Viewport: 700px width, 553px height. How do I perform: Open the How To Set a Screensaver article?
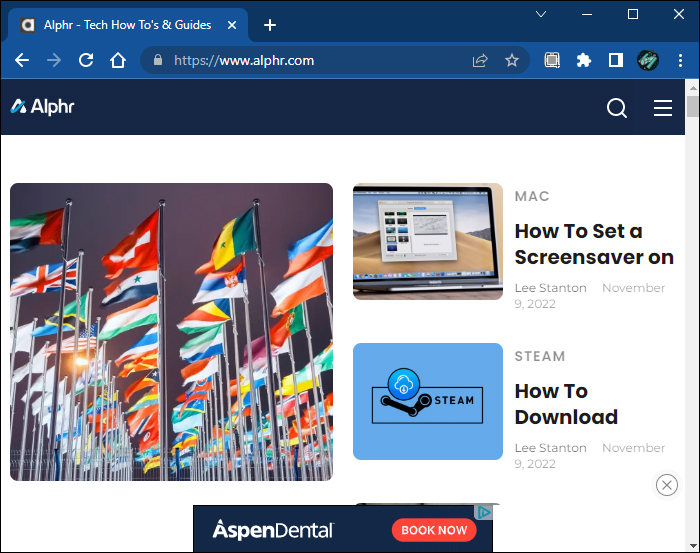pyautogui.click(x=594, y=244)
